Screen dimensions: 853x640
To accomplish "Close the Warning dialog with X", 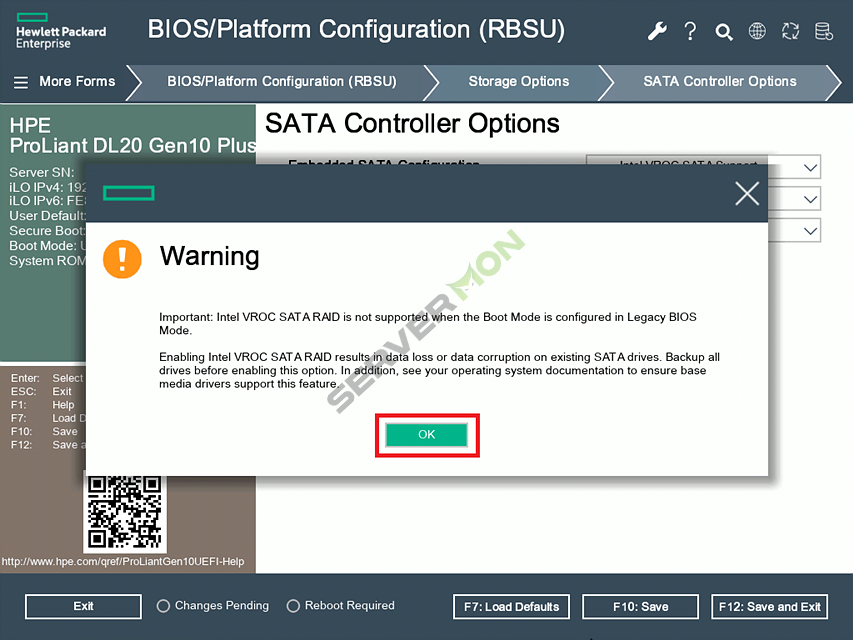I will (747, 194).
